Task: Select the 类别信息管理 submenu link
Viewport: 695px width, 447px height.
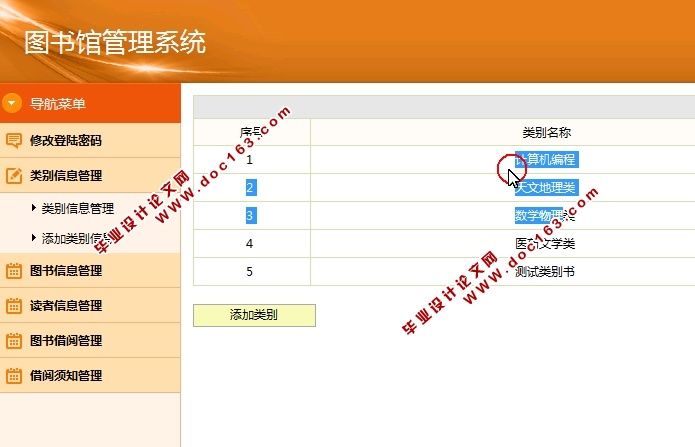Action: point(78,208)
